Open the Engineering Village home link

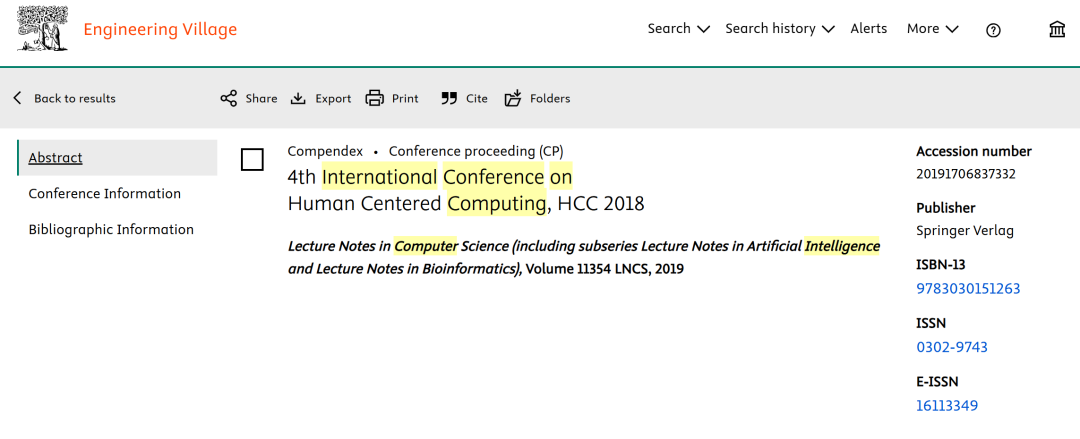tap(160, 30)
